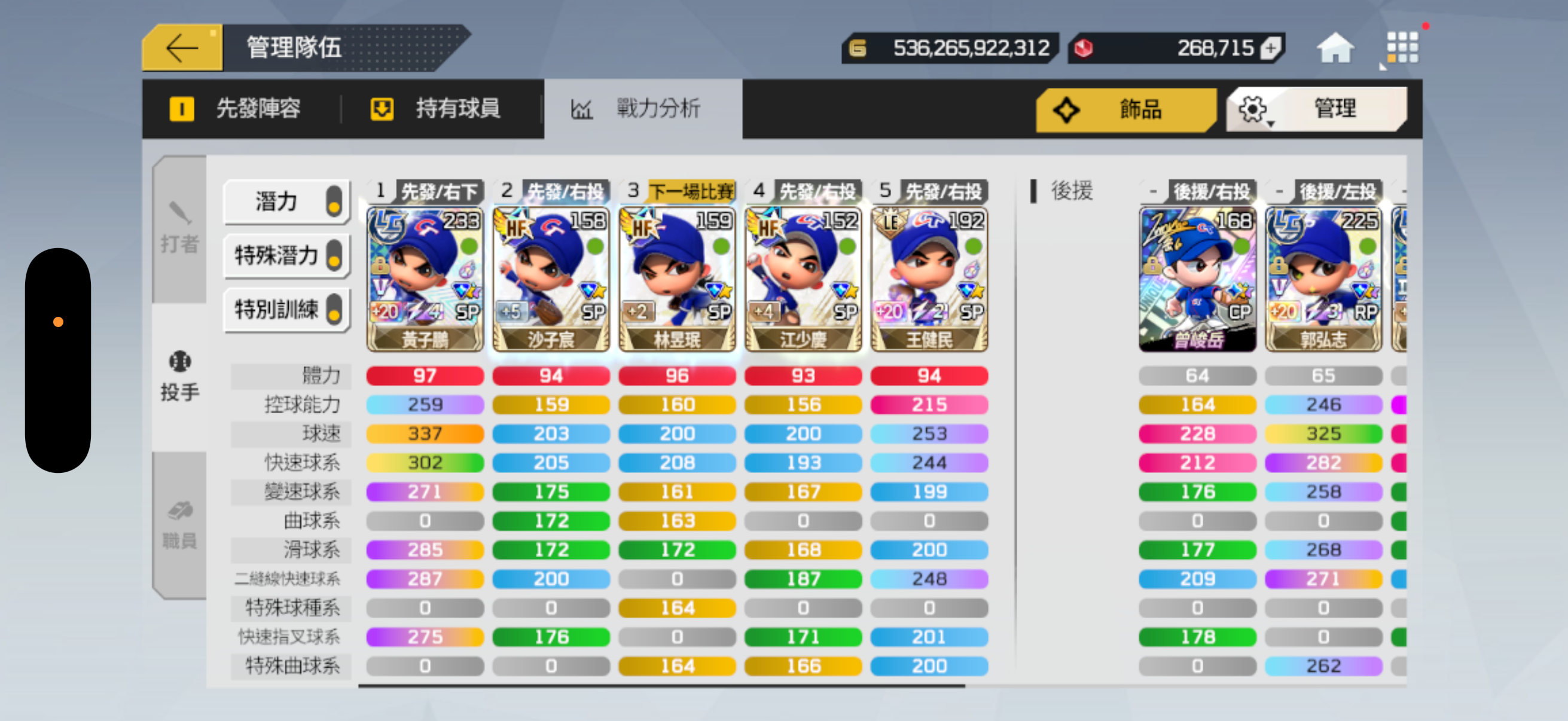The image size is (1568, 721).
Task: Open the 職員 staff sidebar icon
Action: click(x=179, y=525)
